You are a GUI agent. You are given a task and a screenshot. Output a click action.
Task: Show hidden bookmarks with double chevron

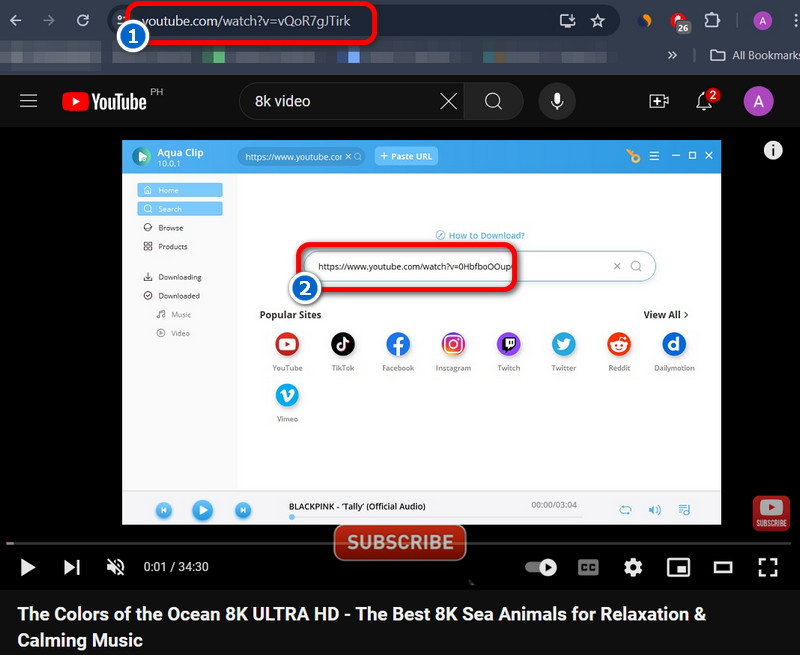point(672,55)
